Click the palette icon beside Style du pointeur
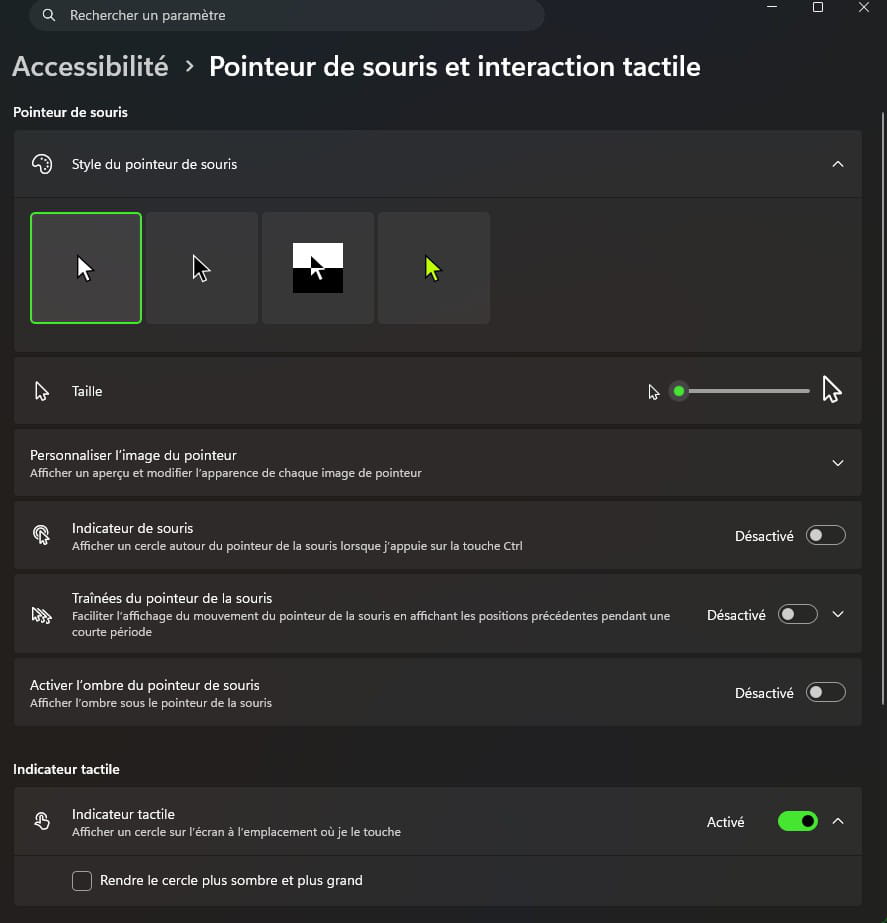Image resolution: width=887 pixels, height=923 pixels. click(42, 164)
